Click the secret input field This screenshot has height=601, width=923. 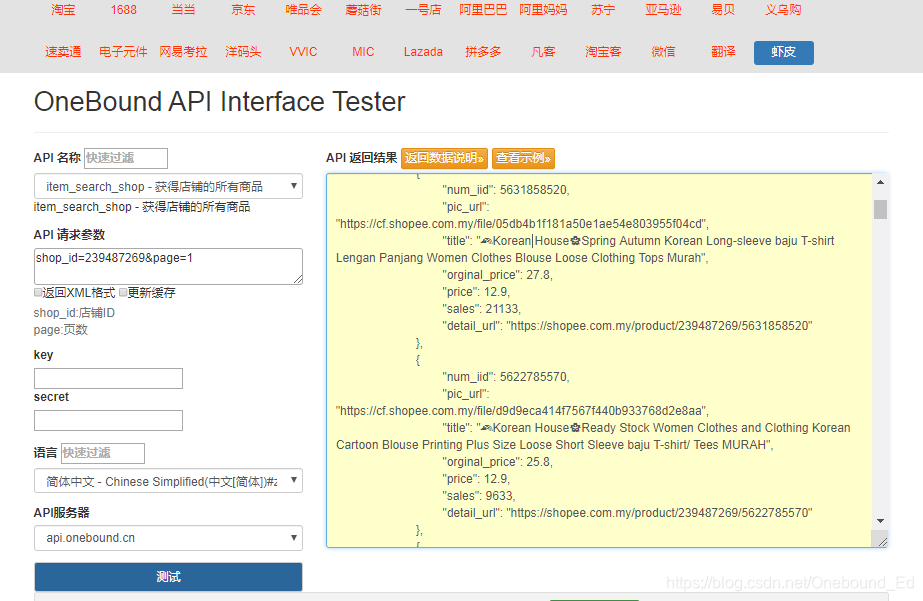tap(108, 420)
